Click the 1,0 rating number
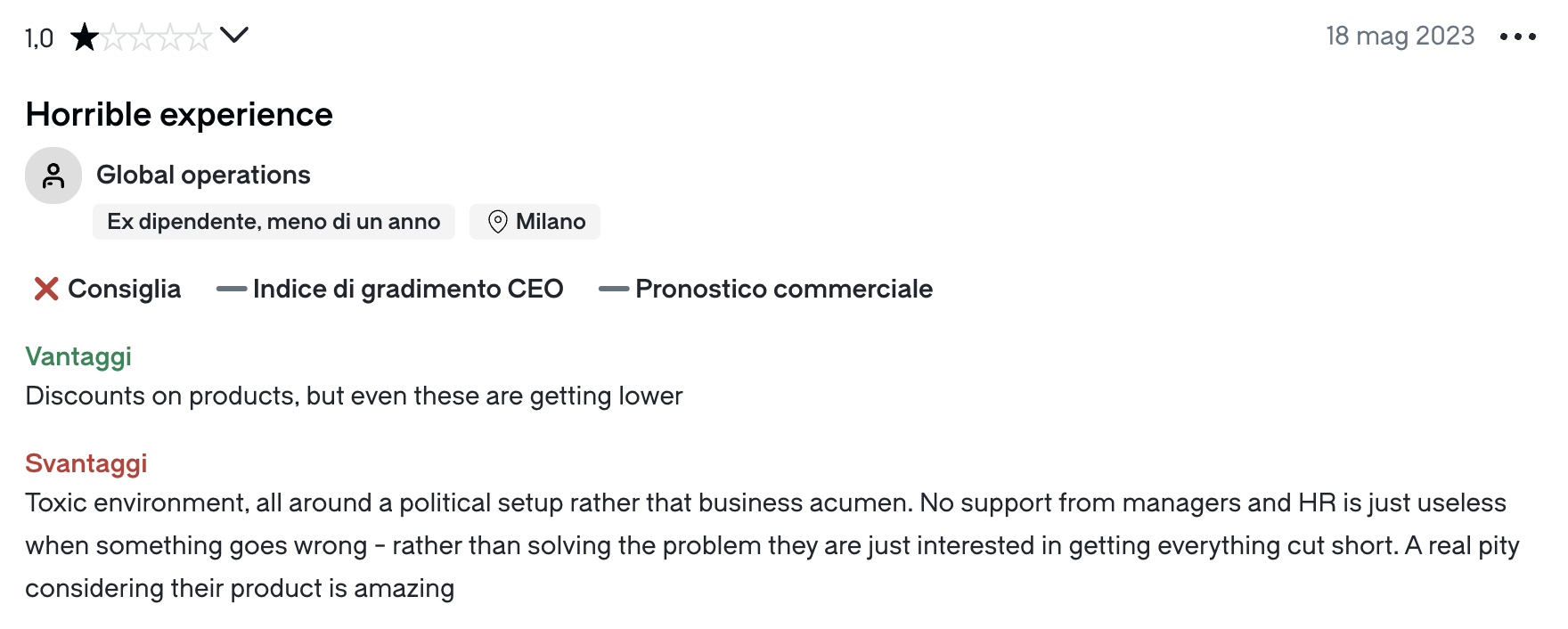1568x629 pixels. 39,38
